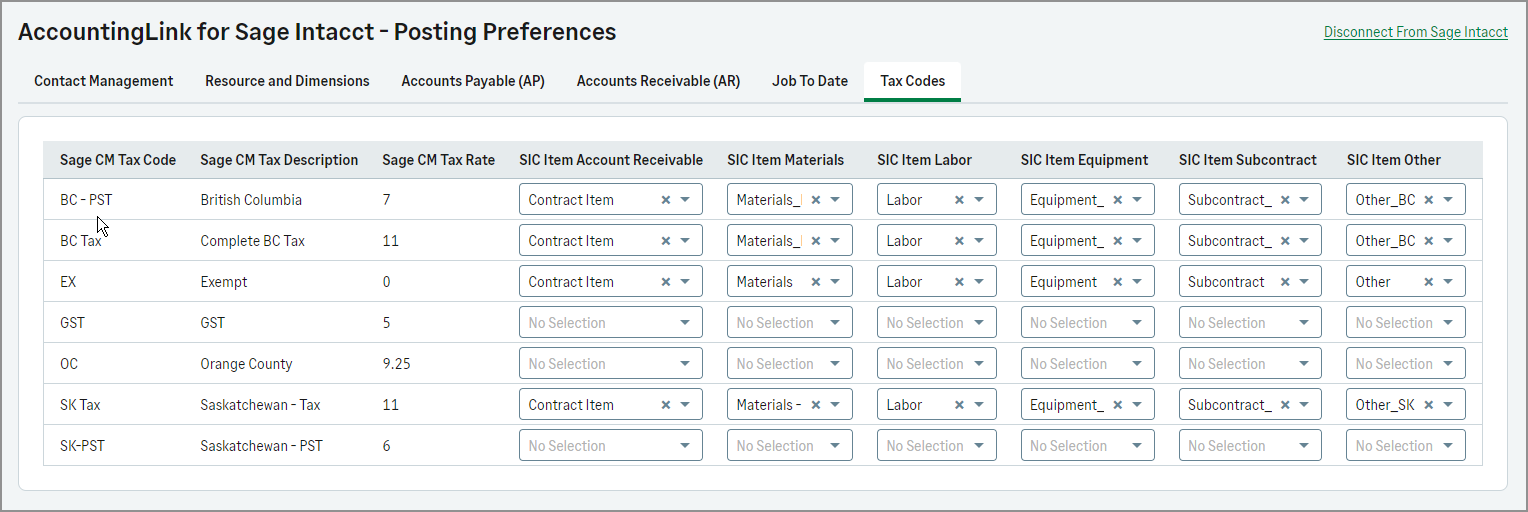Clear Materials selection in BC Tax row
1528x512 pixels.
(x=816, y=241)
